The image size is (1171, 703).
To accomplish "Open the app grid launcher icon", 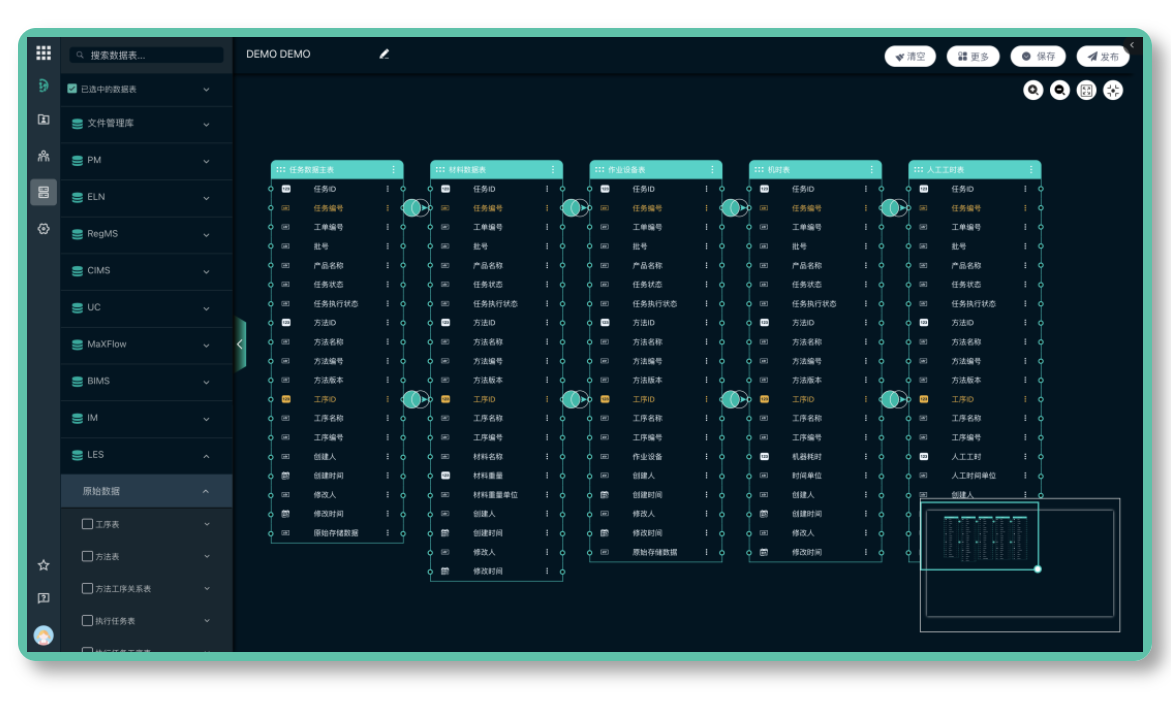I will pos(43,54).
